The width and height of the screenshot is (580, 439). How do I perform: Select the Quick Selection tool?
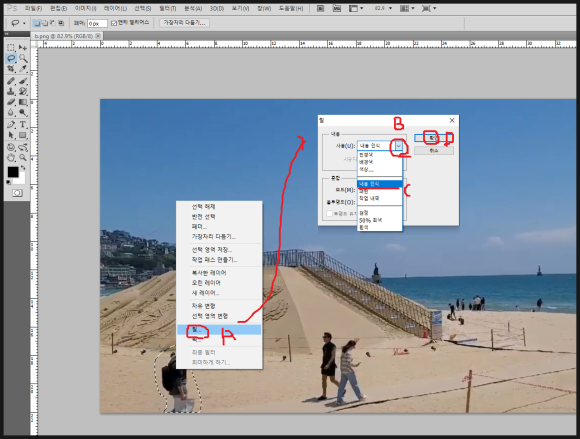coord(23,58)
